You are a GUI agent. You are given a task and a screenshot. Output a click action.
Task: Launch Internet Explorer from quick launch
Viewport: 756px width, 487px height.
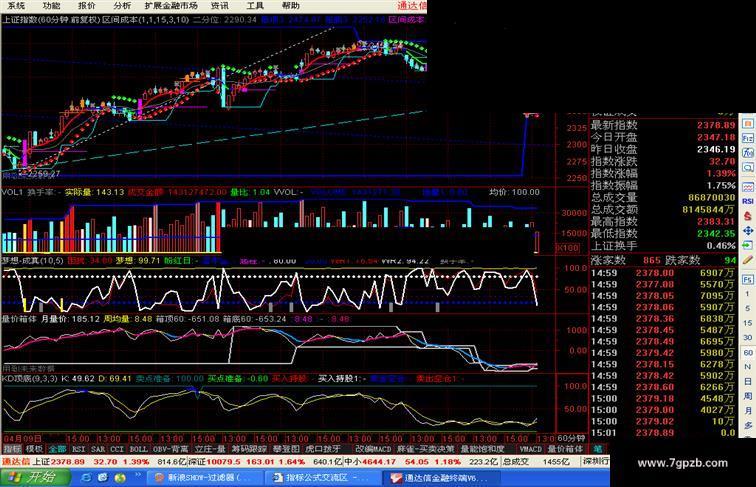coord(86,478)
